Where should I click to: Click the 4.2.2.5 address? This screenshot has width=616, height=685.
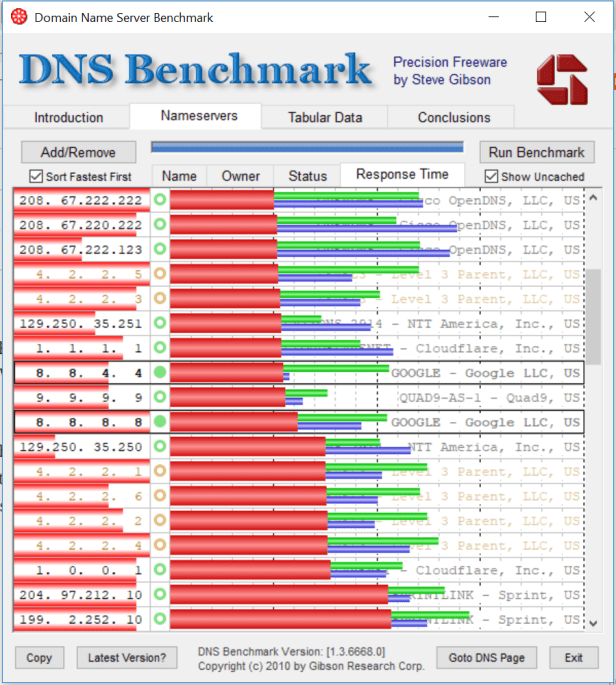coord(89,274)
